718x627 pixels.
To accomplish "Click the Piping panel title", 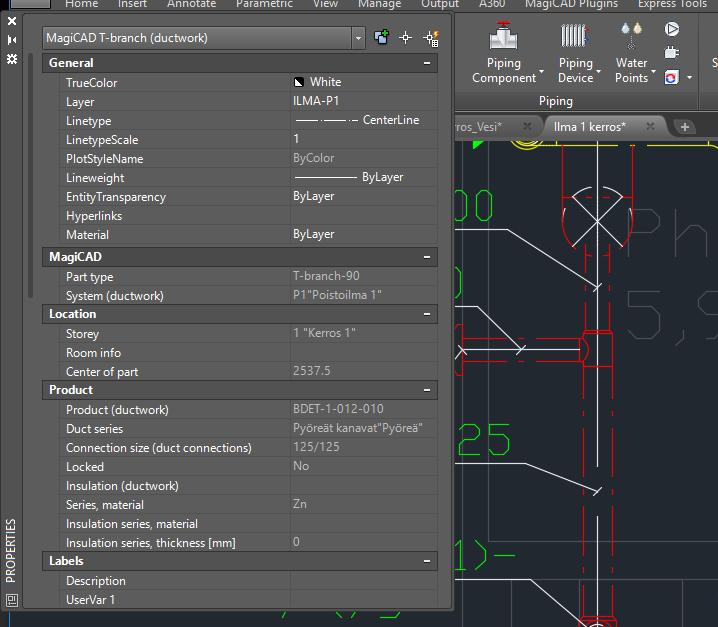I will 555,101.
